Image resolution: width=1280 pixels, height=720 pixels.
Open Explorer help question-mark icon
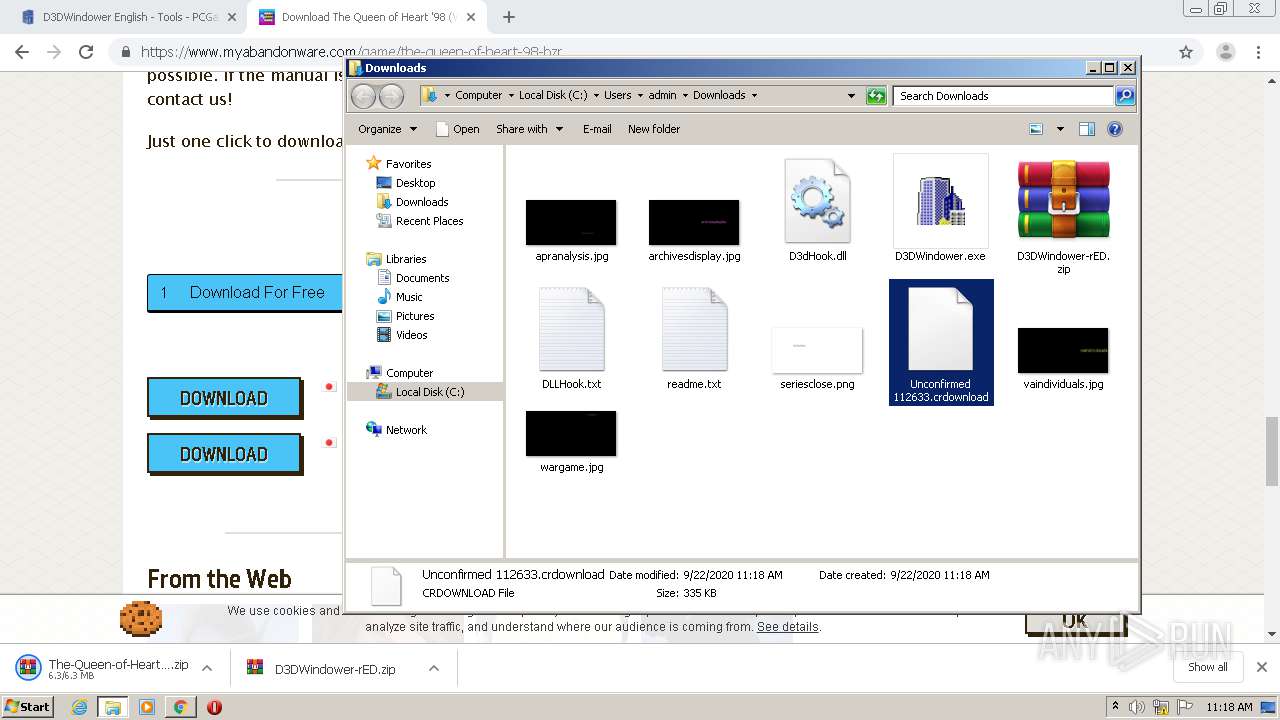(x=1115, y=129)
